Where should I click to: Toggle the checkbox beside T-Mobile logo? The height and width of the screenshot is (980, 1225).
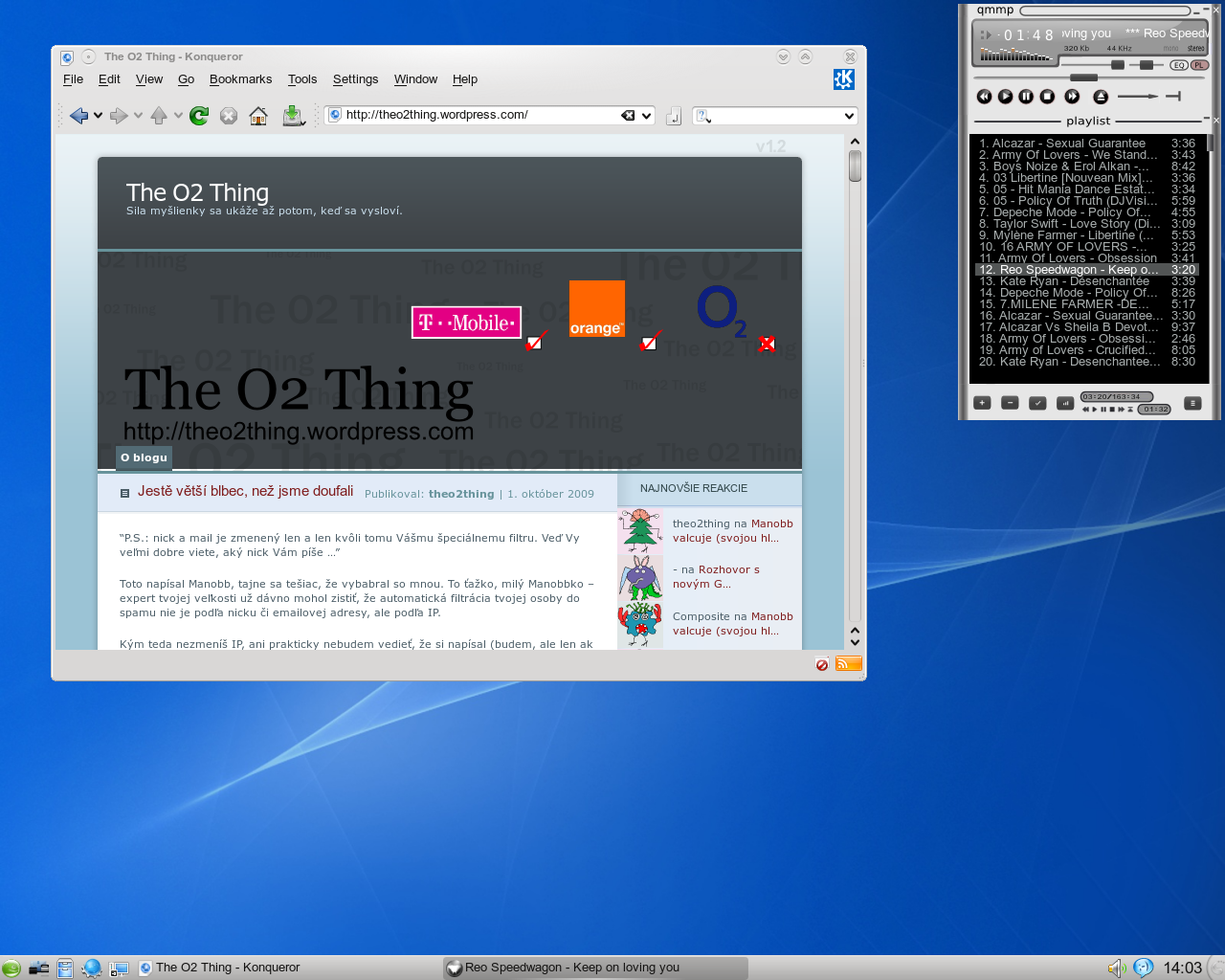pyautogui.click(x=534, y=343)
